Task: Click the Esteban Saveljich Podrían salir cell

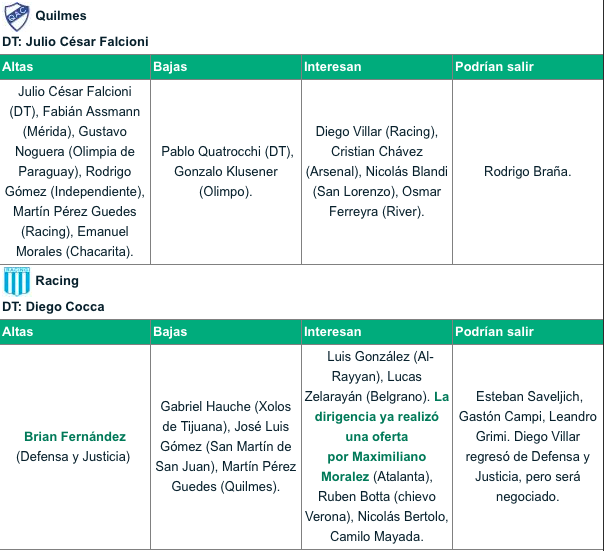Action: tap(527, 446)
